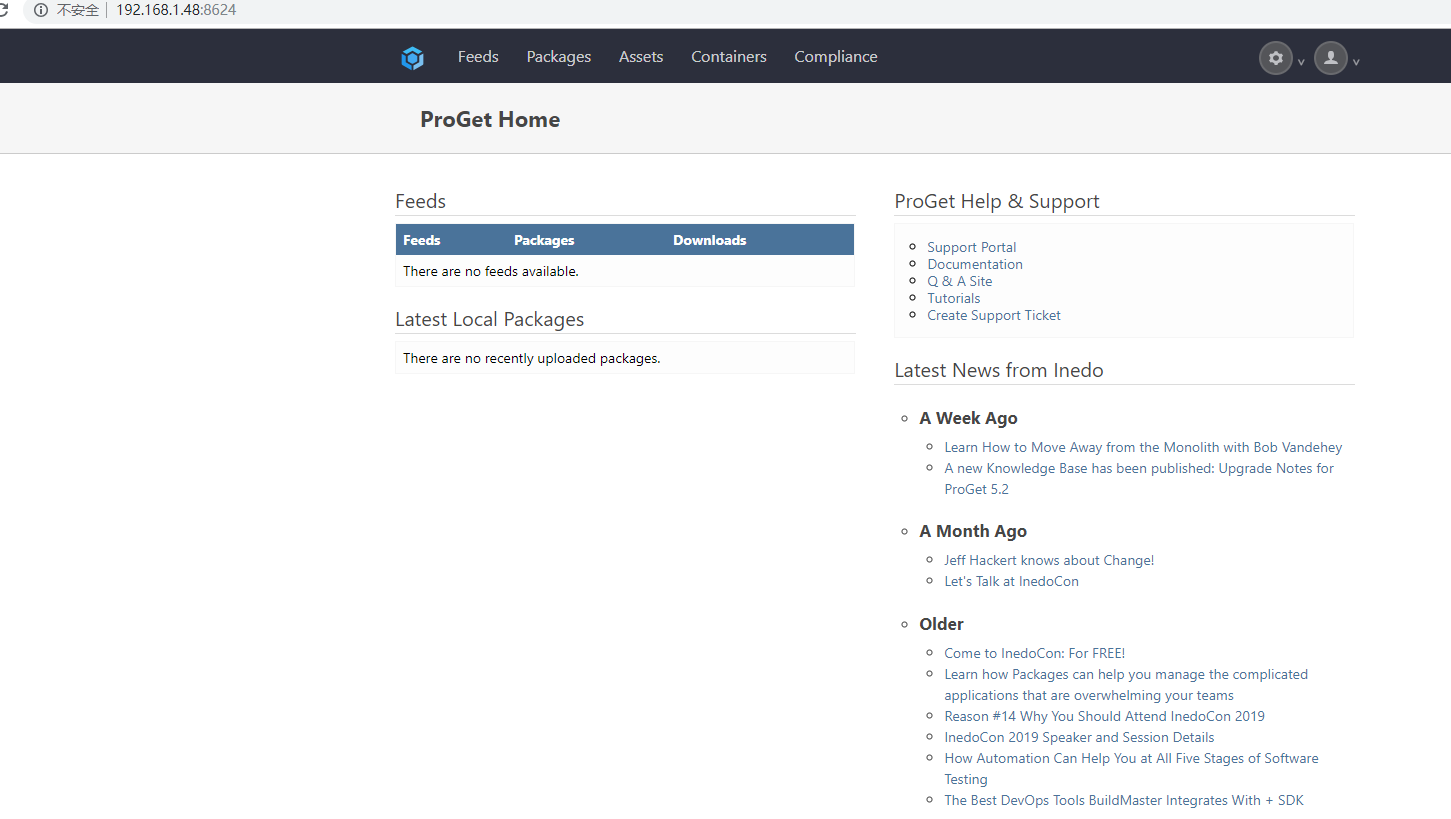
Task: Open the Feeds navigation menu
Action: pos(478,57)
